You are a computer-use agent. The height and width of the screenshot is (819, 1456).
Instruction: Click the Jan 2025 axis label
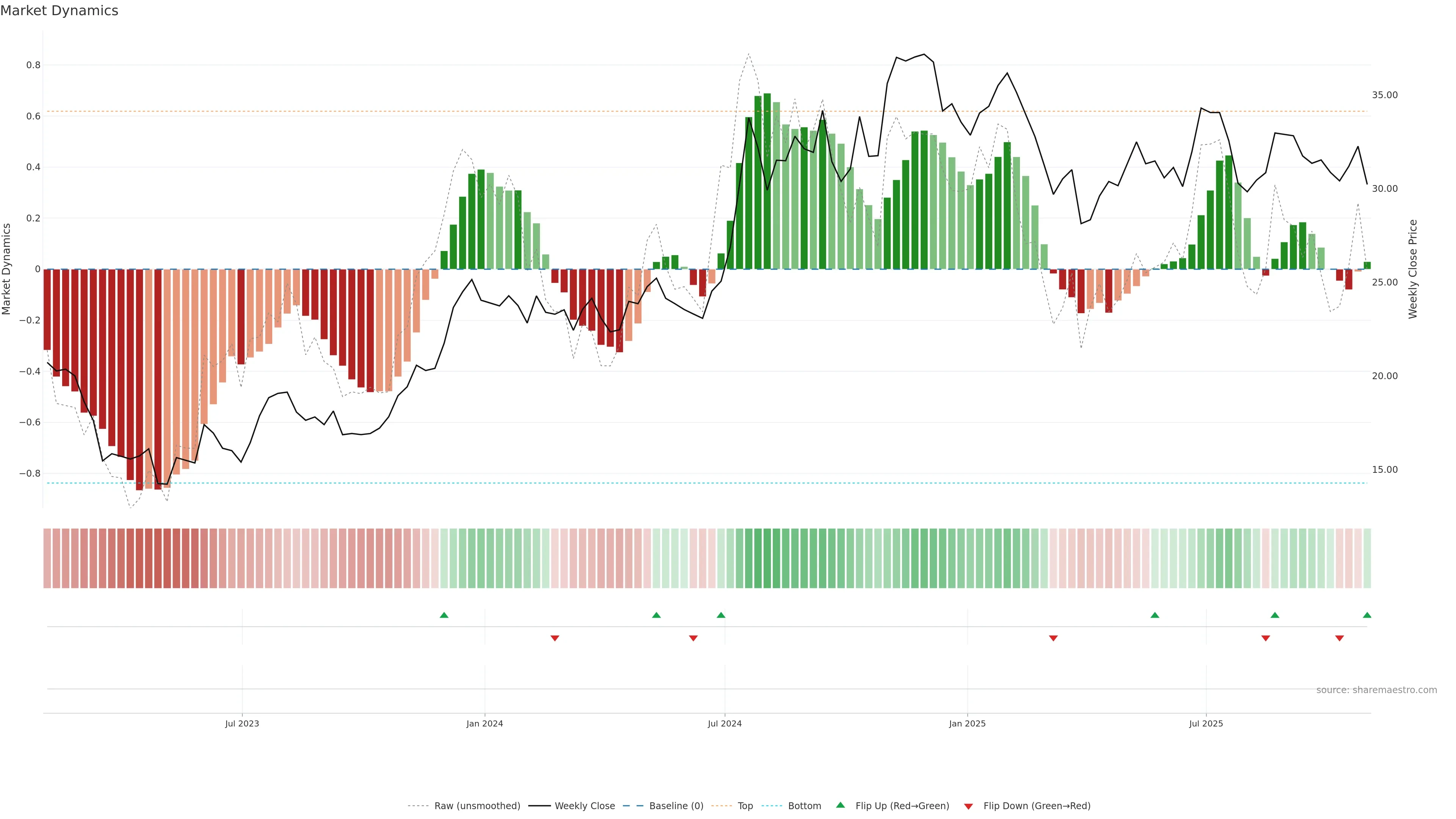(967, 723)
